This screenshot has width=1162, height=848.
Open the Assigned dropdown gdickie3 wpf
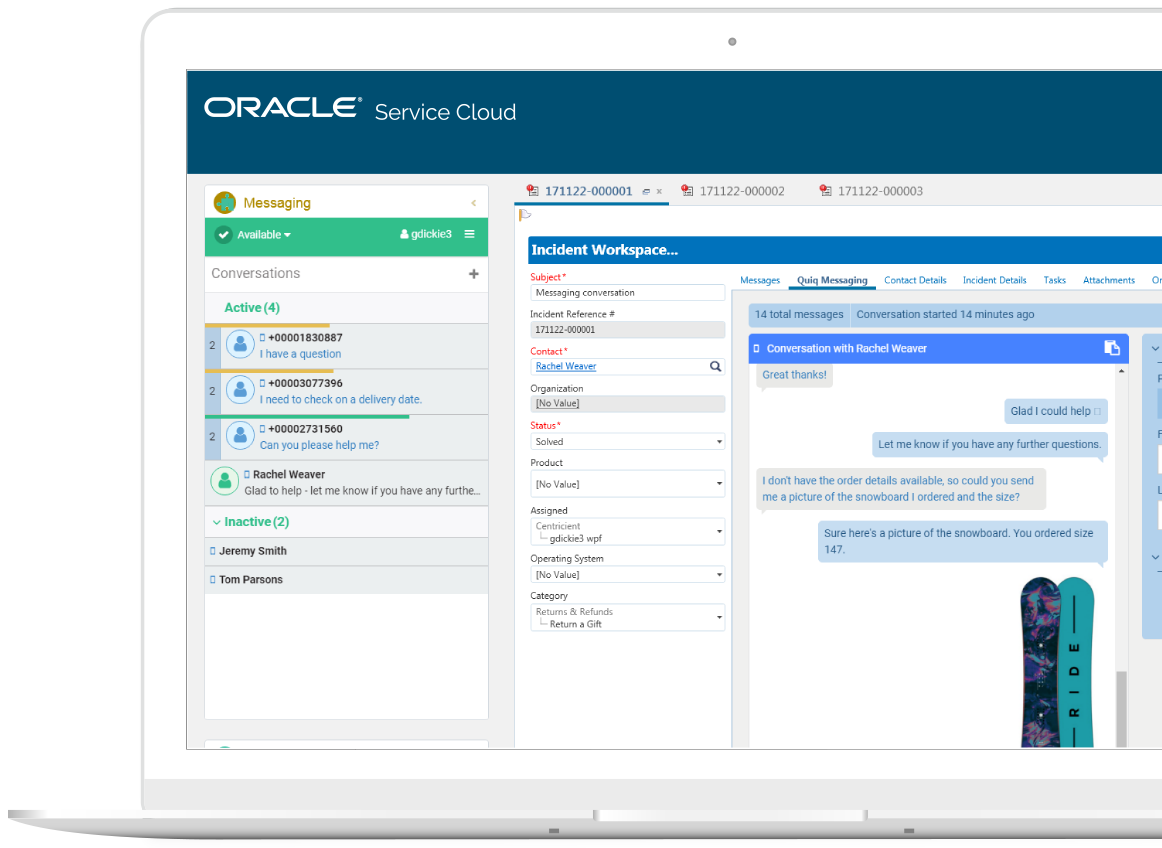[627, 531]
